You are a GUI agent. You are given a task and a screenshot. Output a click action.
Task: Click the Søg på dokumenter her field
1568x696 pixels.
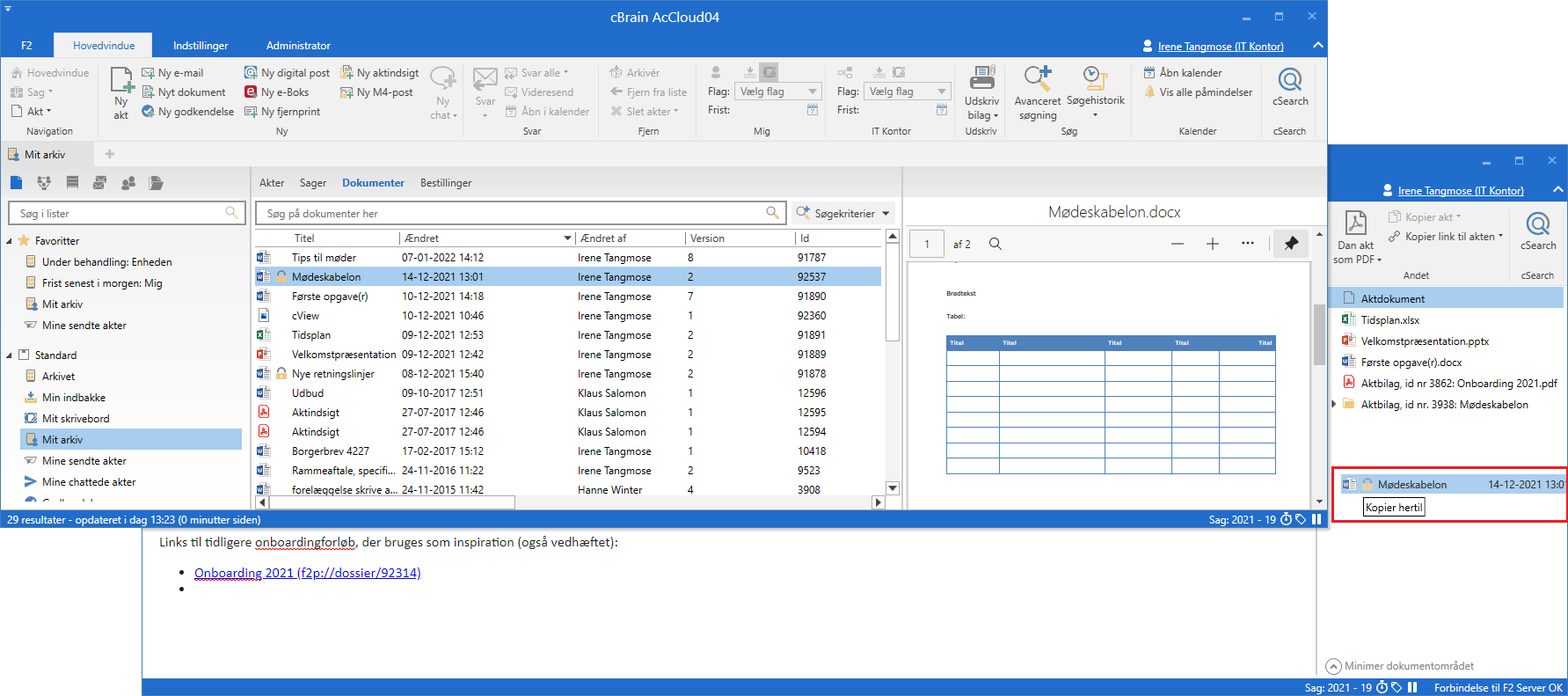pyautogui.click(x=520, y=213)
